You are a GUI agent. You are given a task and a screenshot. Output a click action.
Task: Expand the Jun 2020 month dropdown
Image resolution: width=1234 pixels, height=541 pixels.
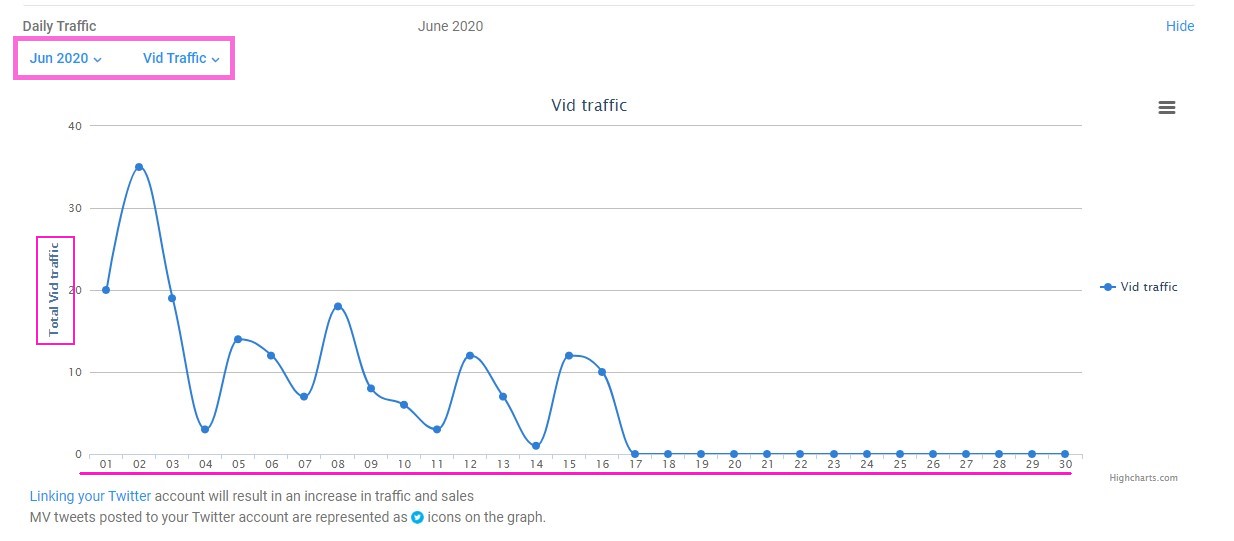click(66, 58)
